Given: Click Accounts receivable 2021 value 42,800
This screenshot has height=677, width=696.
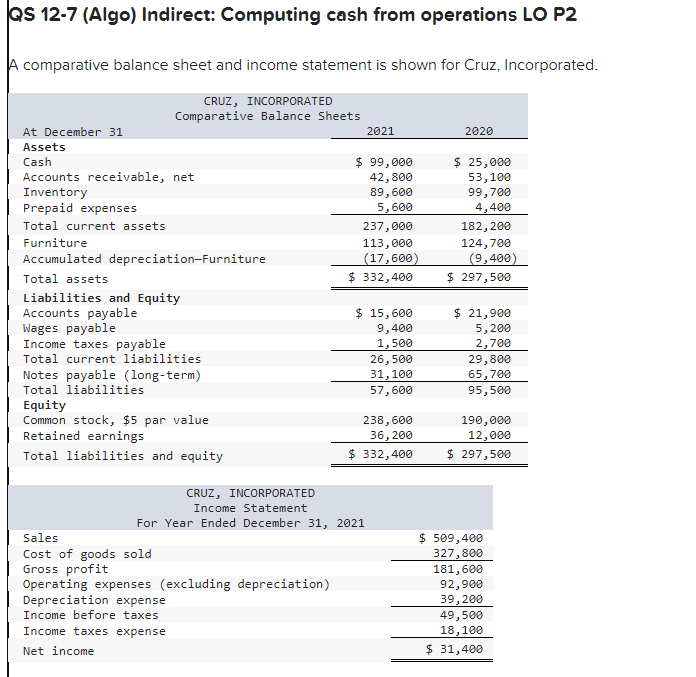Looking at the screenshot, I should point(391,177).
